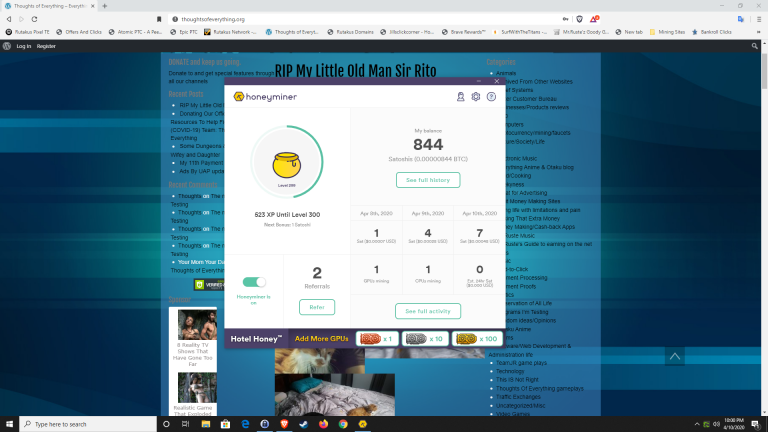Open notification center icon
Image resolution: width=768 pixels, height=432 pixels.
click(756, 424)
